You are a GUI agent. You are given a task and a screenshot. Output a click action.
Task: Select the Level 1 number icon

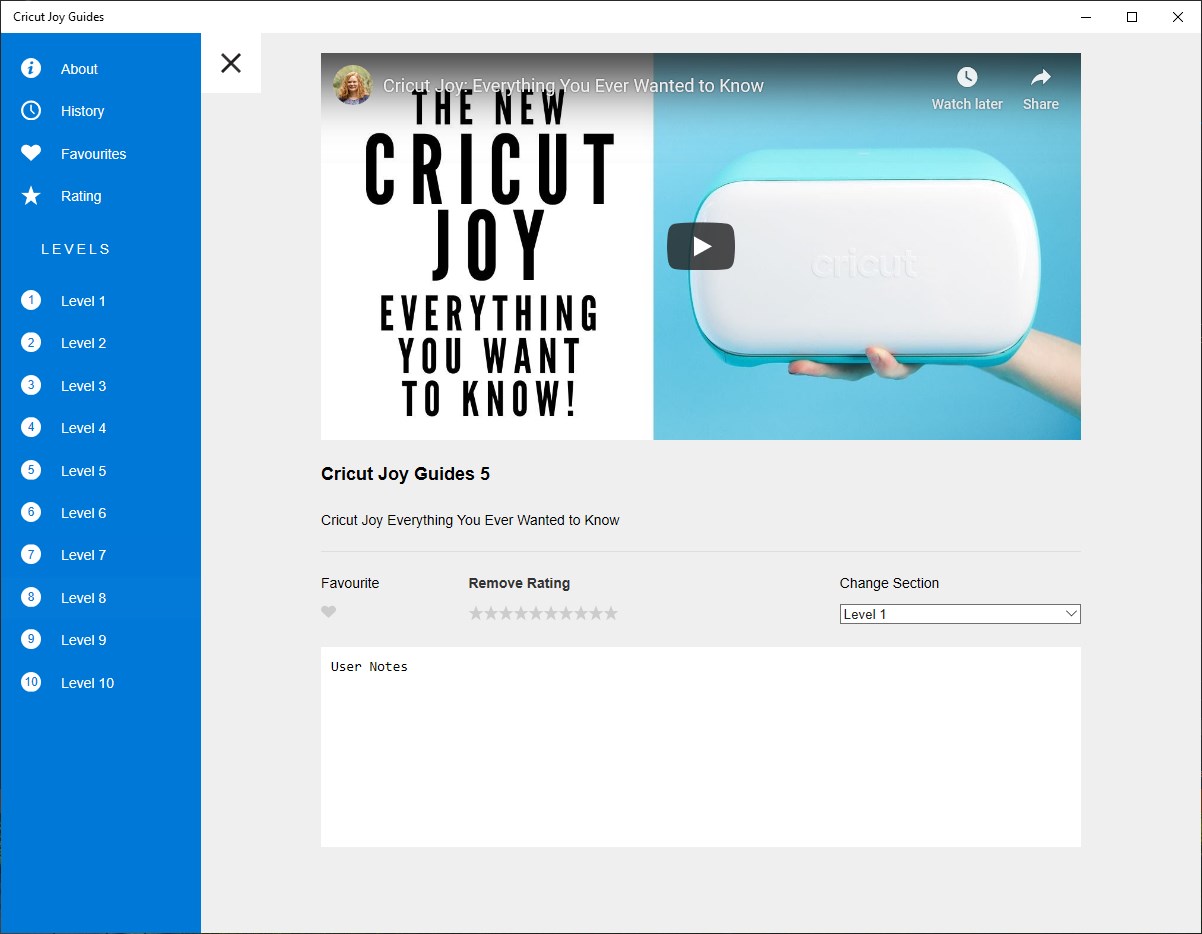point(31,300)
